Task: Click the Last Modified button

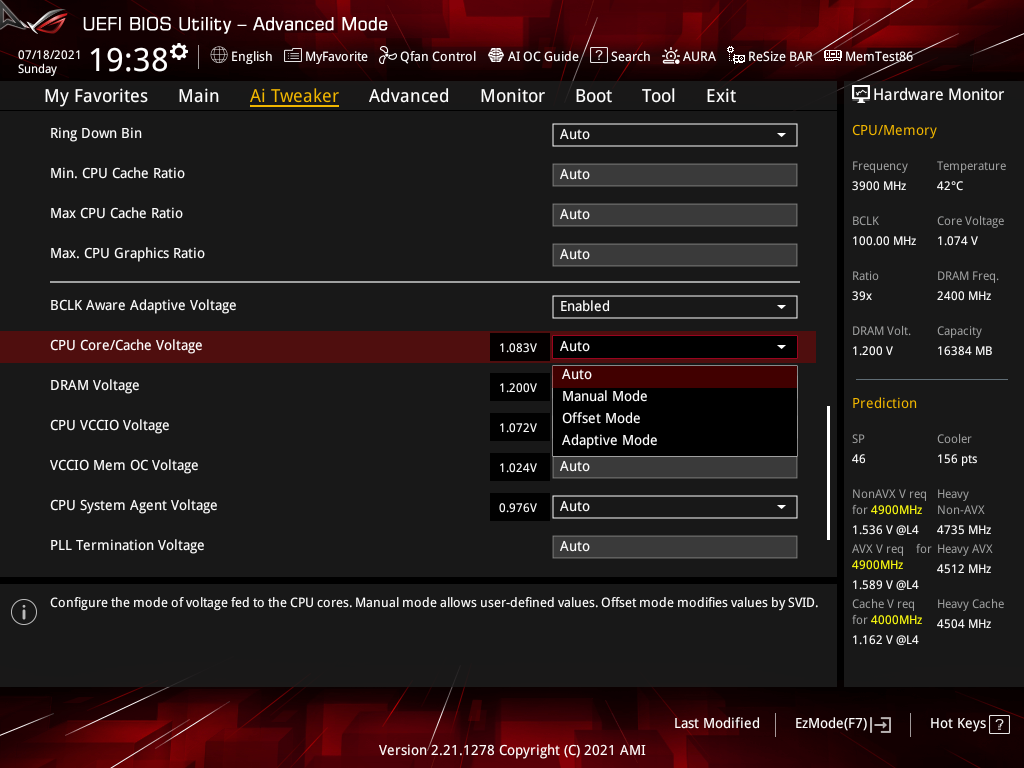Action: (716, 723)
